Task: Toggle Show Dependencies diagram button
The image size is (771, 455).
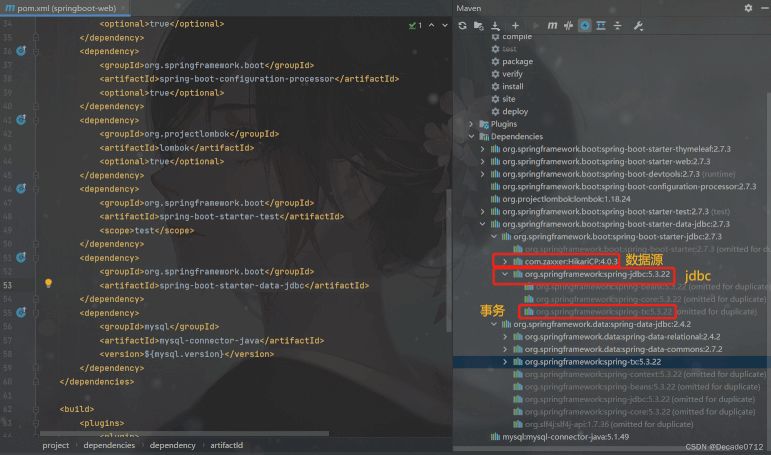Action: (x=601, y=25)
